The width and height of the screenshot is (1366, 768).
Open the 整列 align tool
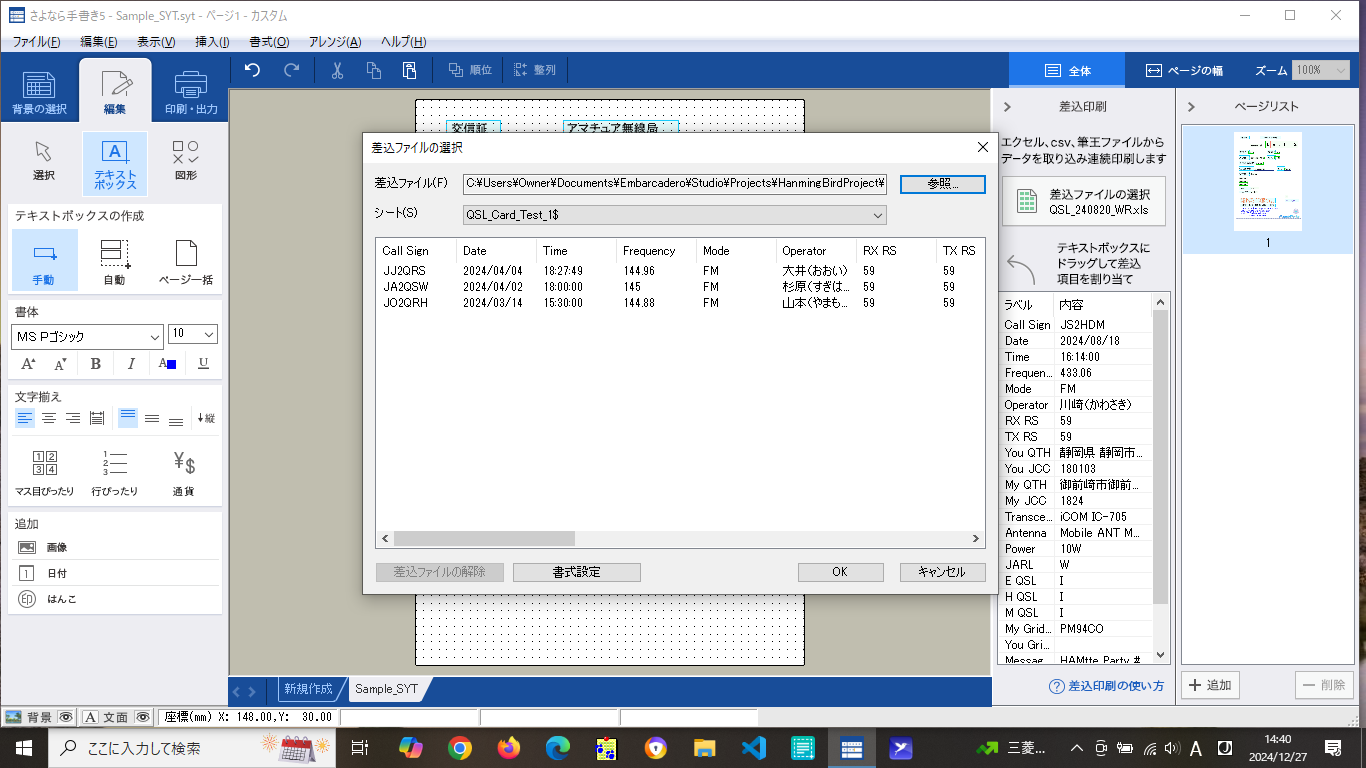point(535,70)
